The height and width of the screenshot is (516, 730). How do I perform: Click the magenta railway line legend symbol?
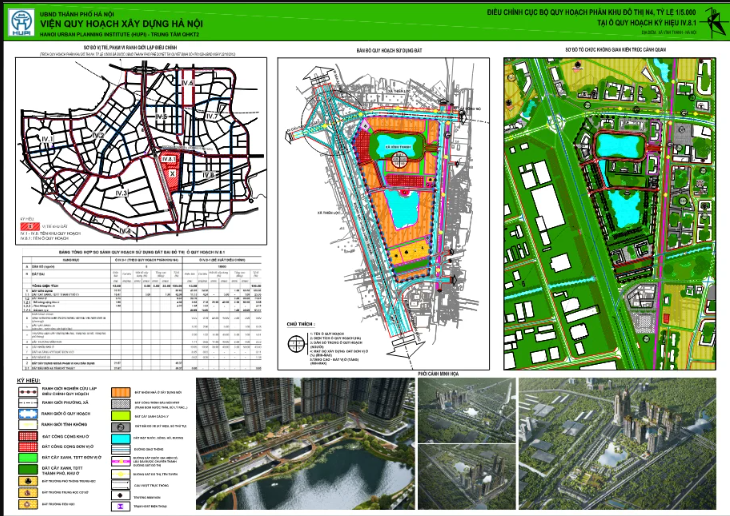pyautogui.click(x=121, y=461)
